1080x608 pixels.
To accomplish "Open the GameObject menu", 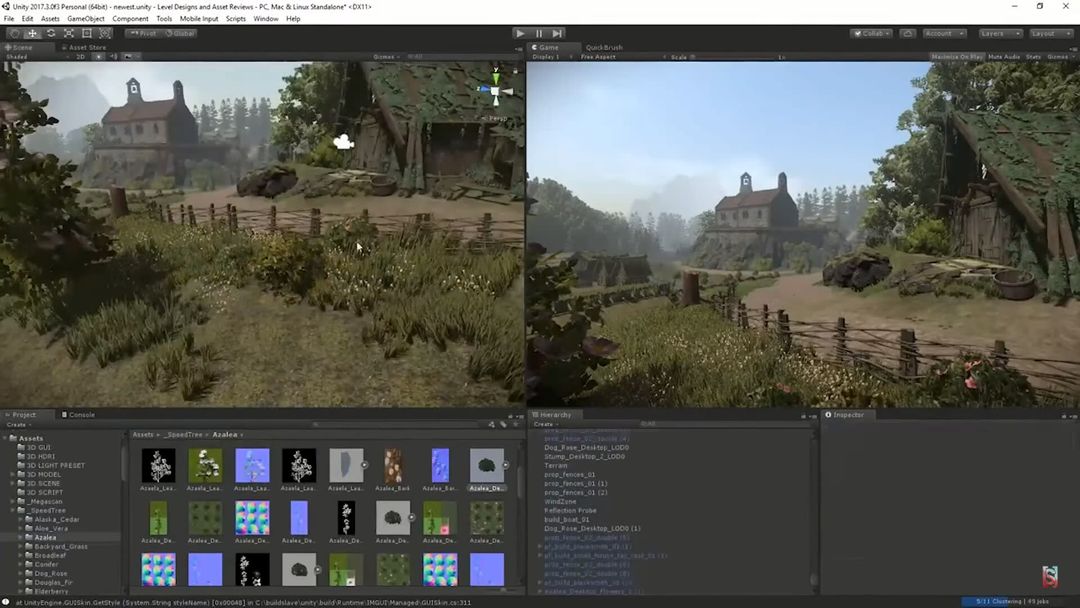I will (88, 18).
